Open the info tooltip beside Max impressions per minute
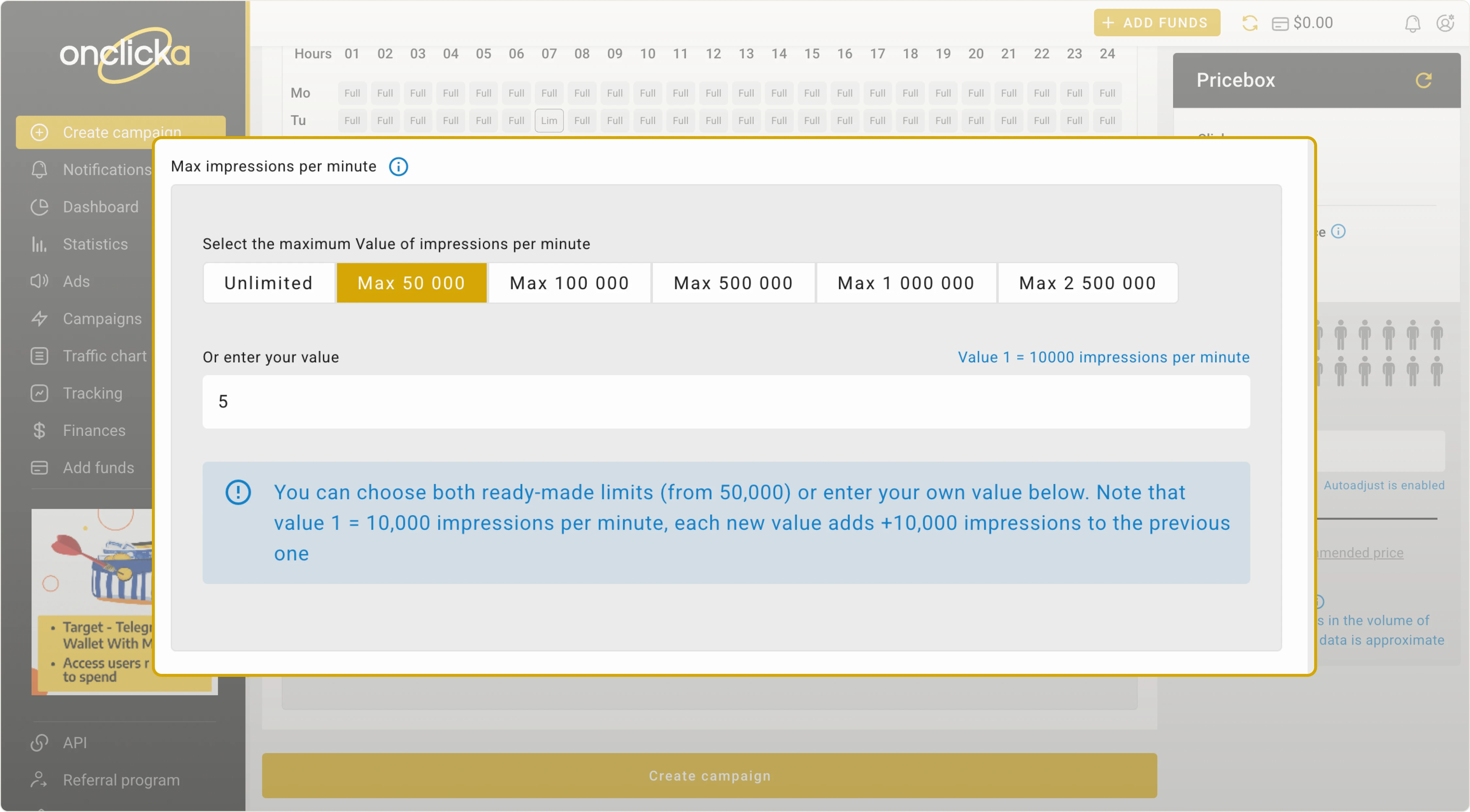1470x812 pixels. [398, 167]
